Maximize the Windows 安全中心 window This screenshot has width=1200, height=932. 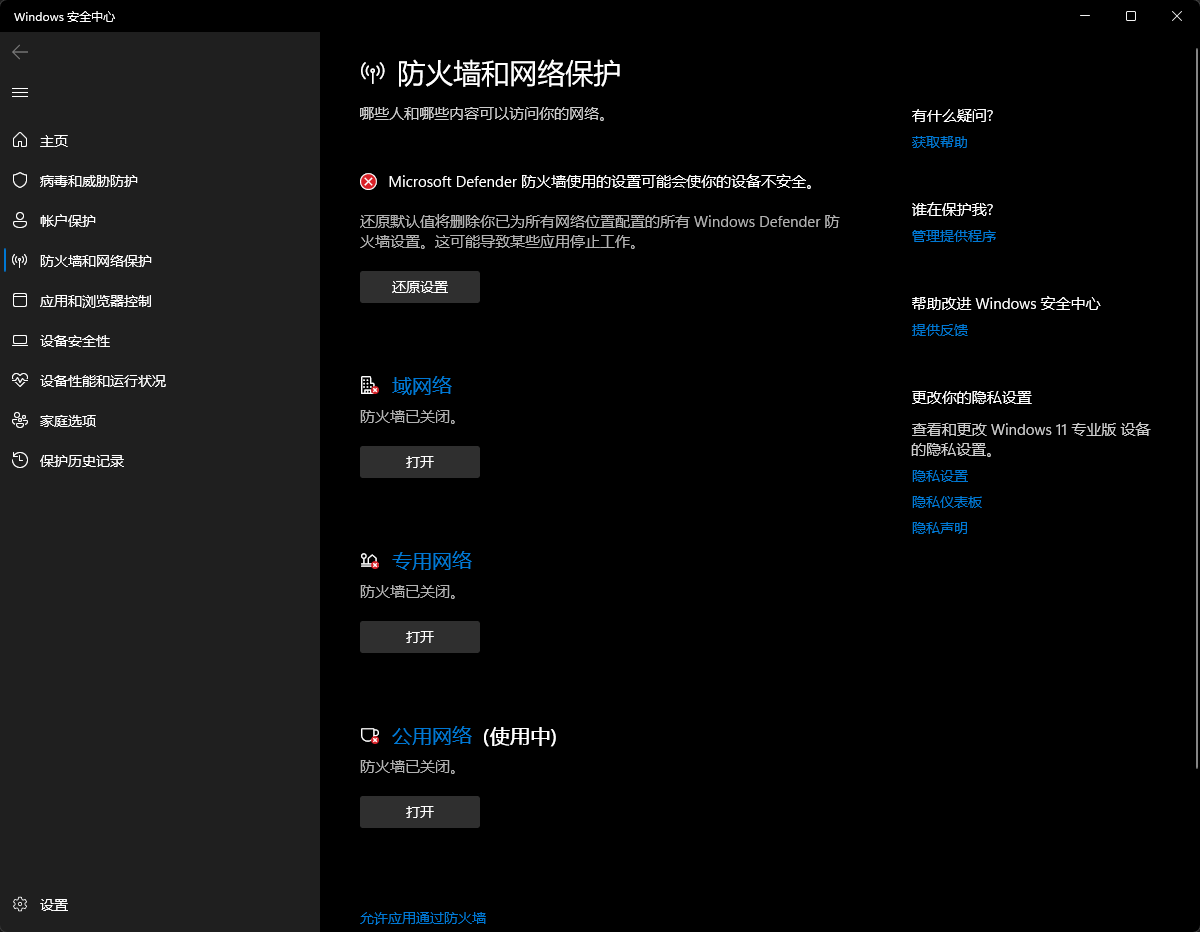click(1131, 16)
